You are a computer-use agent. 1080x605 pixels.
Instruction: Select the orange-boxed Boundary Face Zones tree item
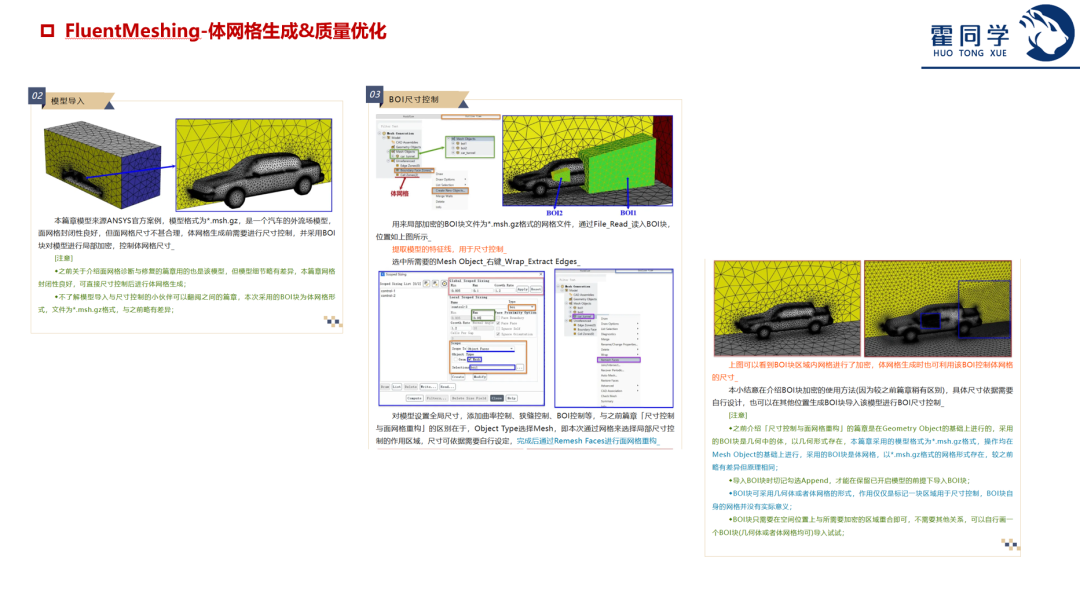414,170
